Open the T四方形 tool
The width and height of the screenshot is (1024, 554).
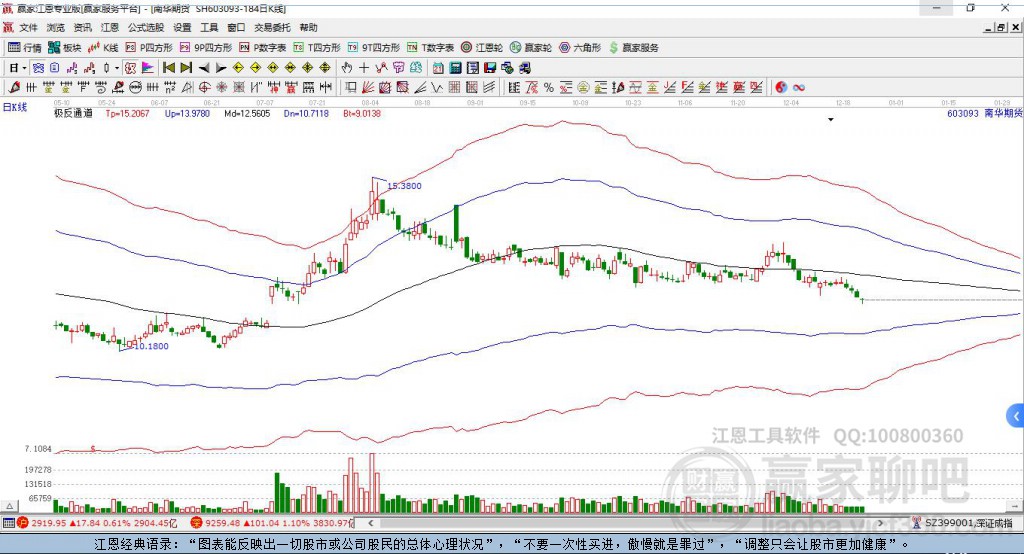pos(317,48)
